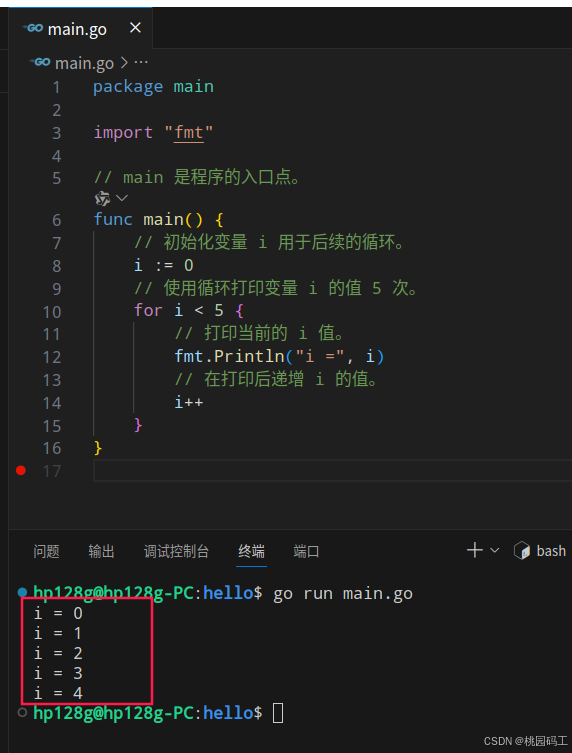Click the Go icon in breadcrumb
Screen dimensions: 572x753
40,62
